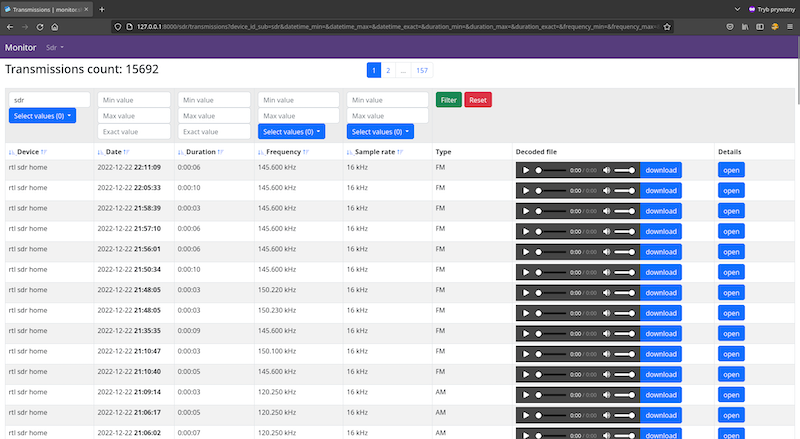Focus the Sample rate Max value field
This screenshot has width=800, height=439.
coord(387,116)
